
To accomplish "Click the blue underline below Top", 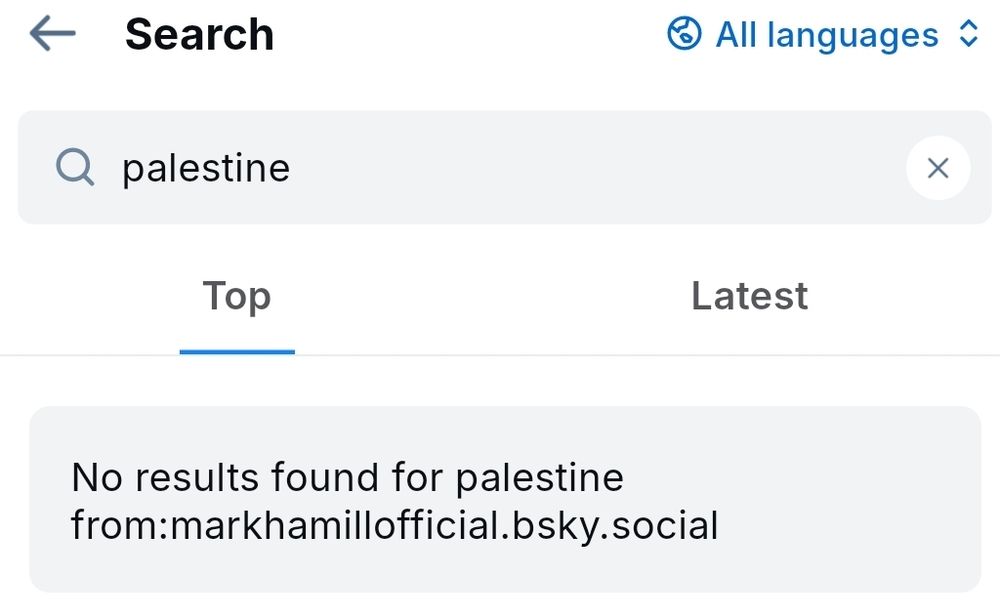I will (x=236, y=350).
